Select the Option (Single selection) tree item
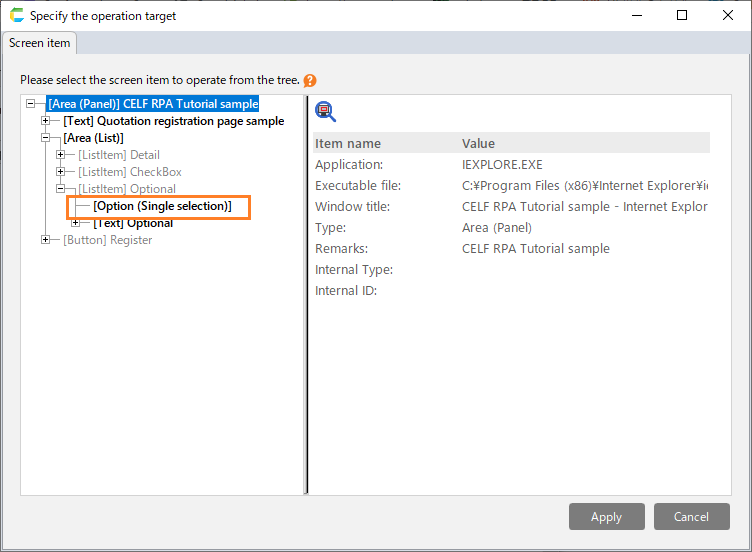This screenshot has height=552, width=752. 162,206
